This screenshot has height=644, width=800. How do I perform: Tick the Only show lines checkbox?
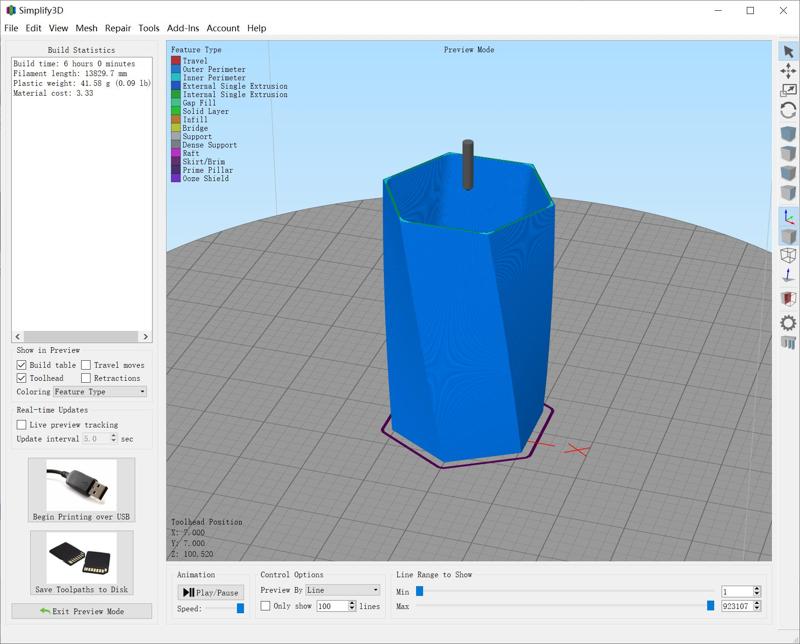point(265,606)
